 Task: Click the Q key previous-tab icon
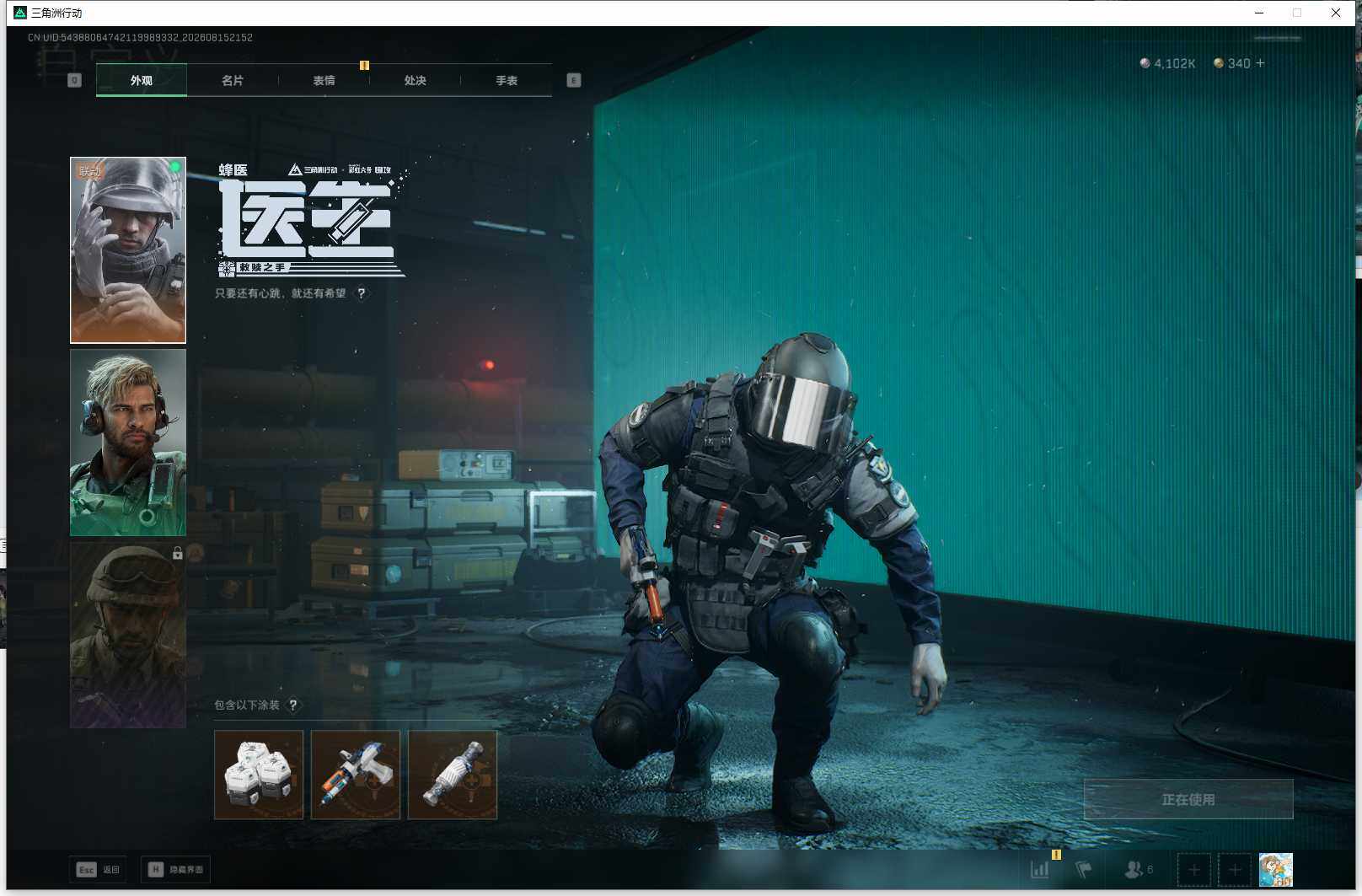(74, 80)
